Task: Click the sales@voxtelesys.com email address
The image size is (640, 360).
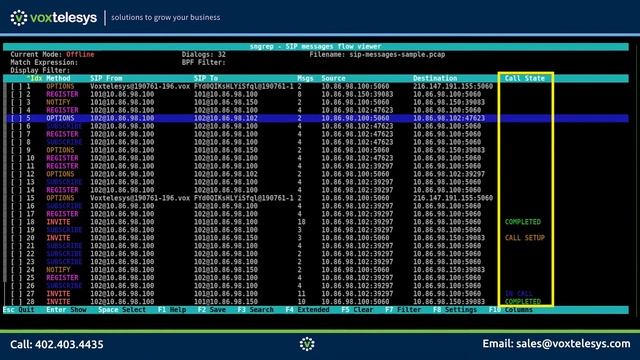Action: (x=573, y=344)
